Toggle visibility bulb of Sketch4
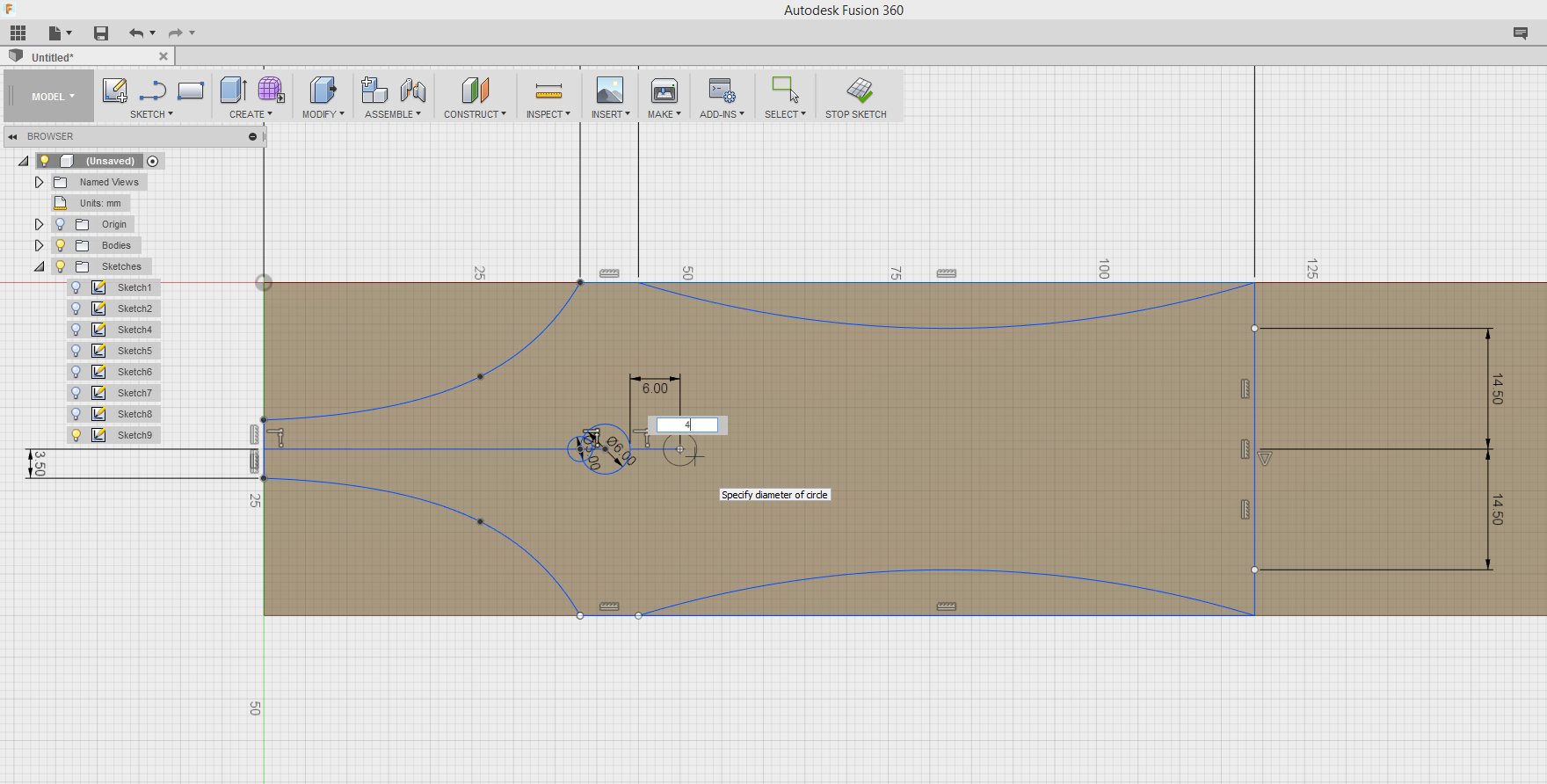 click(x=76, y=330)
